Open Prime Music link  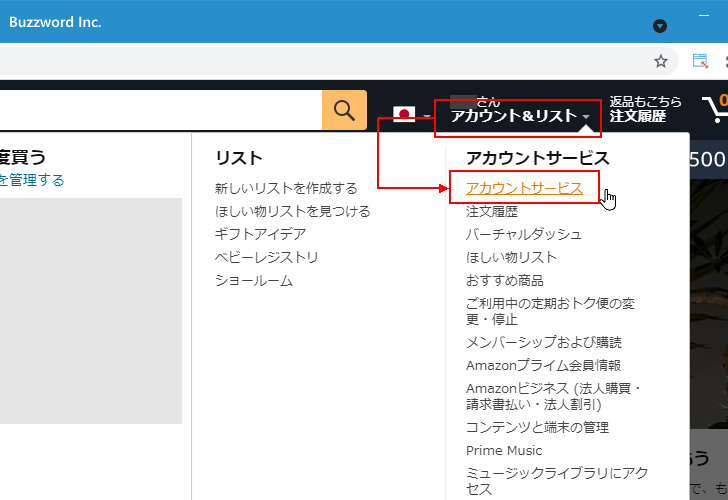click(x=504, y=450)
